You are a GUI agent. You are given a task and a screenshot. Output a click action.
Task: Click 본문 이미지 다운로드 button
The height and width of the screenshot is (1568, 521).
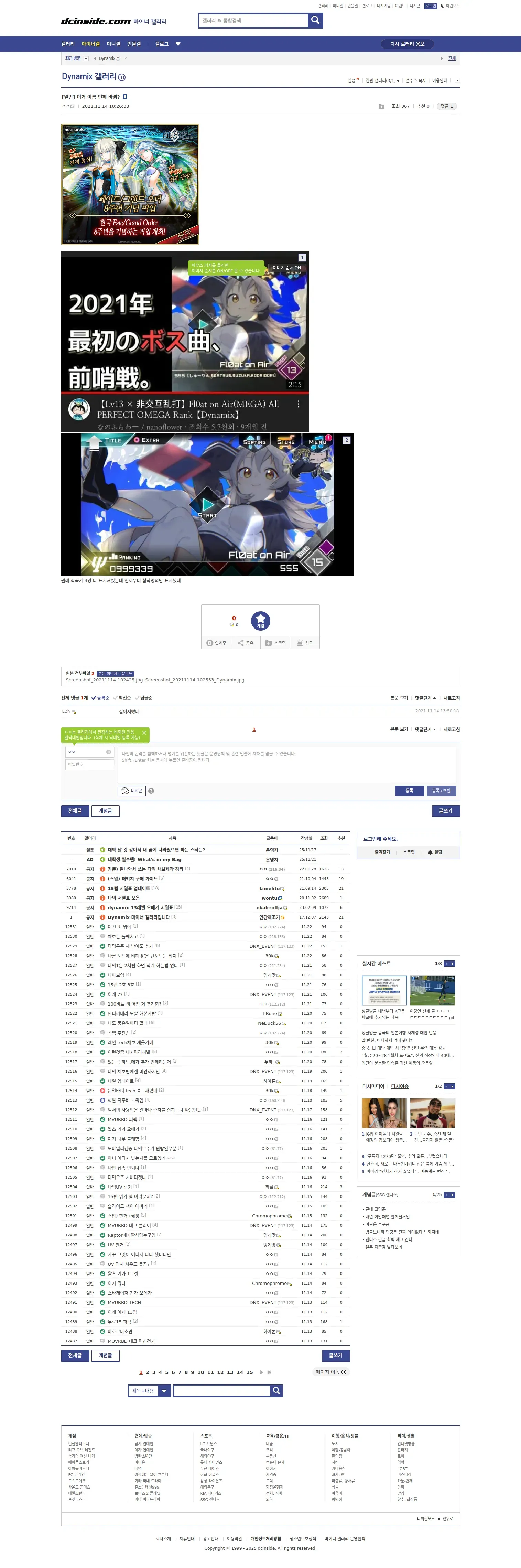click(116, 674)
